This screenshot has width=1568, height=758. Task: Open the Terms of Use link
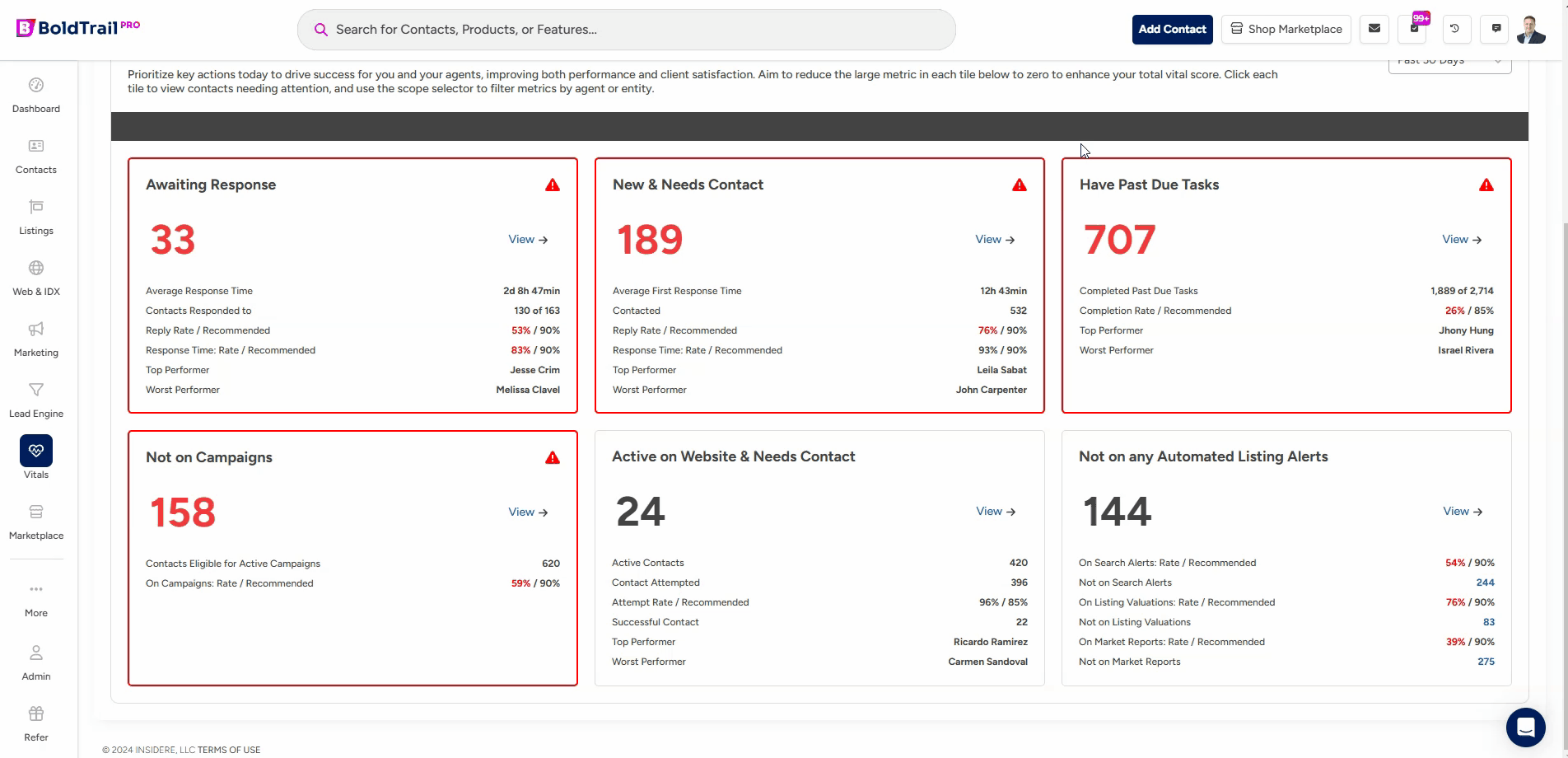[229, 750]
